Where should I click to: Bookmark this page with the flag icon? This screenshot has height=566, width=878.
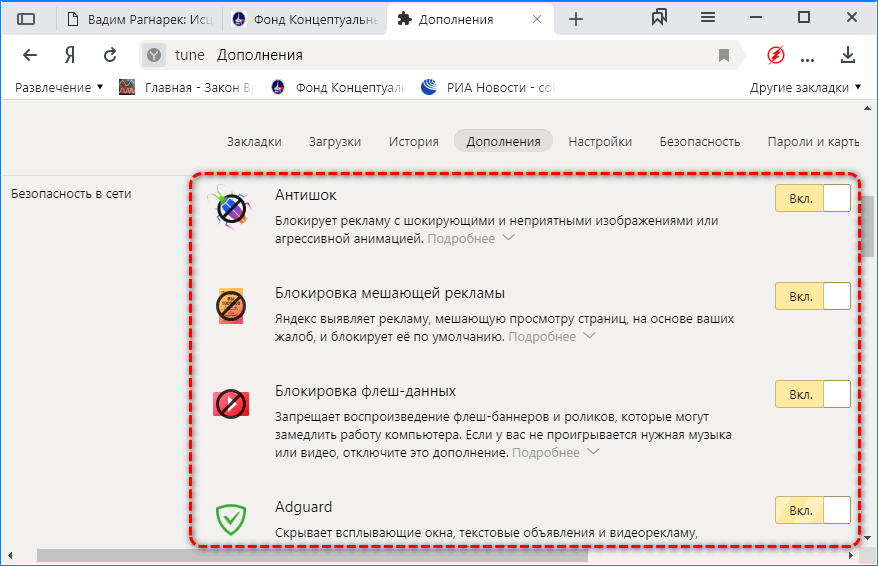coord(723,55)
